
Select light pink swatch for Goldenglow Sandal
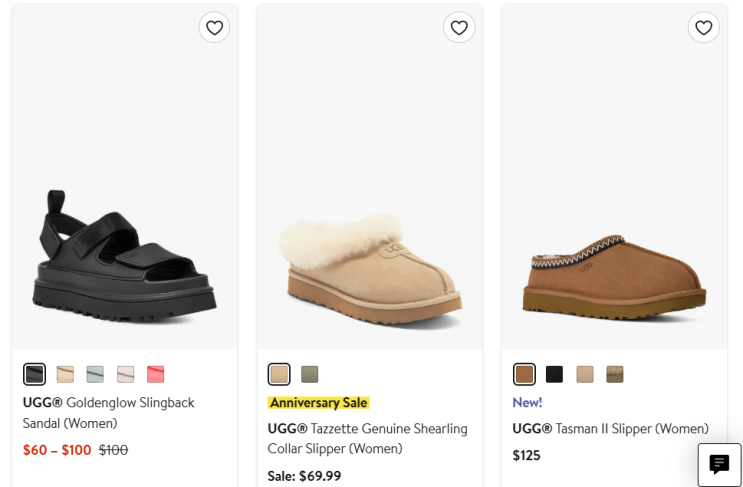[x=125, y=374]
